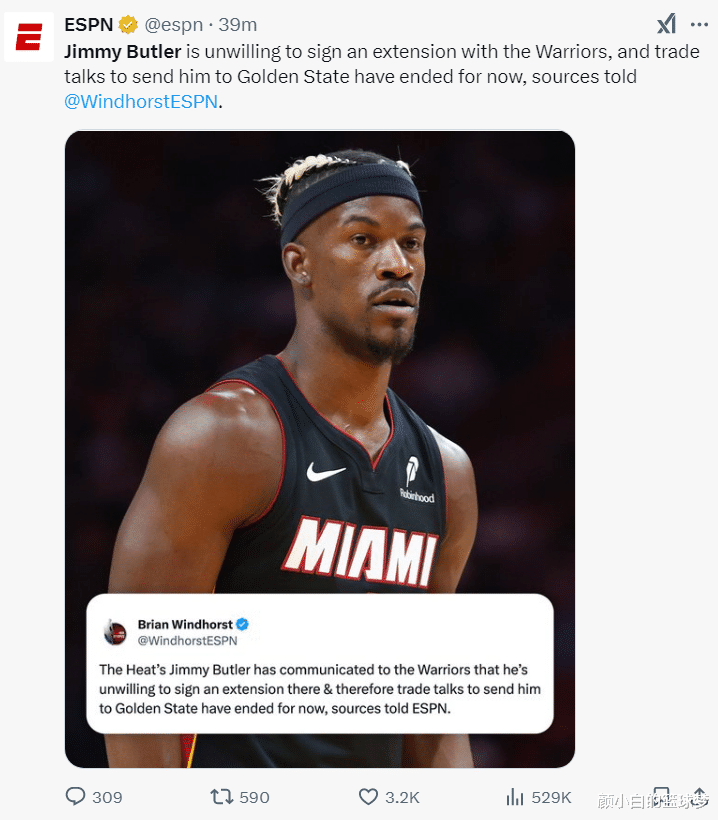
Task: Click the blue verified badge by Brian Windhorst
Action: point(242,624)
